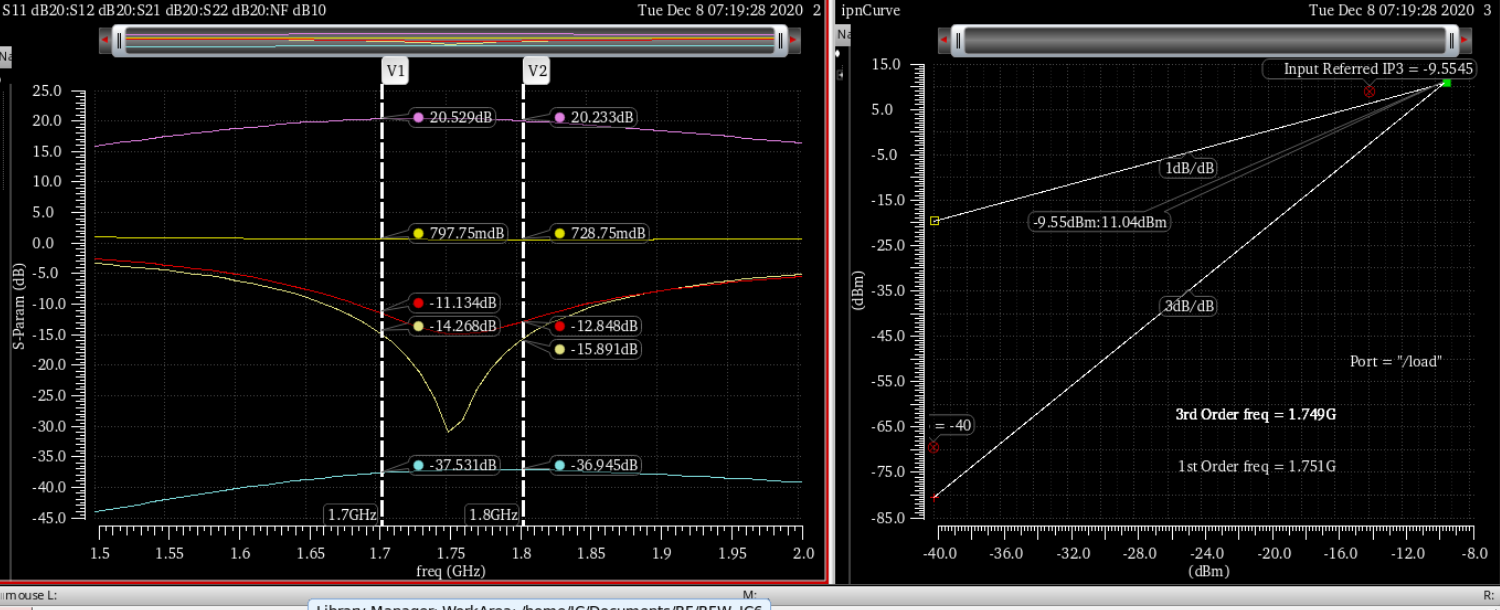Click left red arrow on S-Param zoom strip
Viewport: 1500px width, 610px height.
(104, 40)
